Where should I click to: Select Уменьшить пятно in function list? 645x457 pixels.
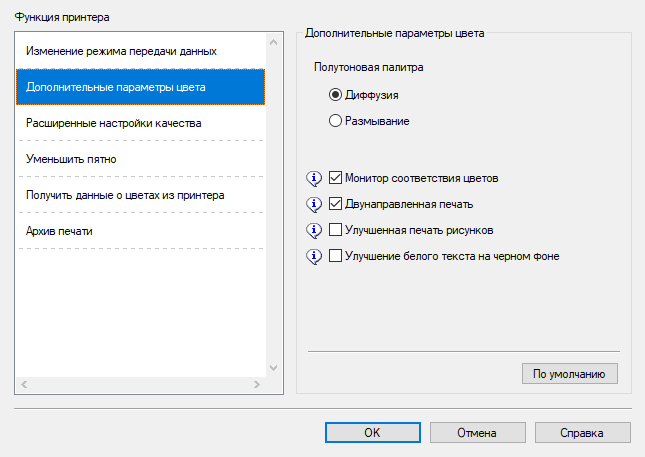78,159
